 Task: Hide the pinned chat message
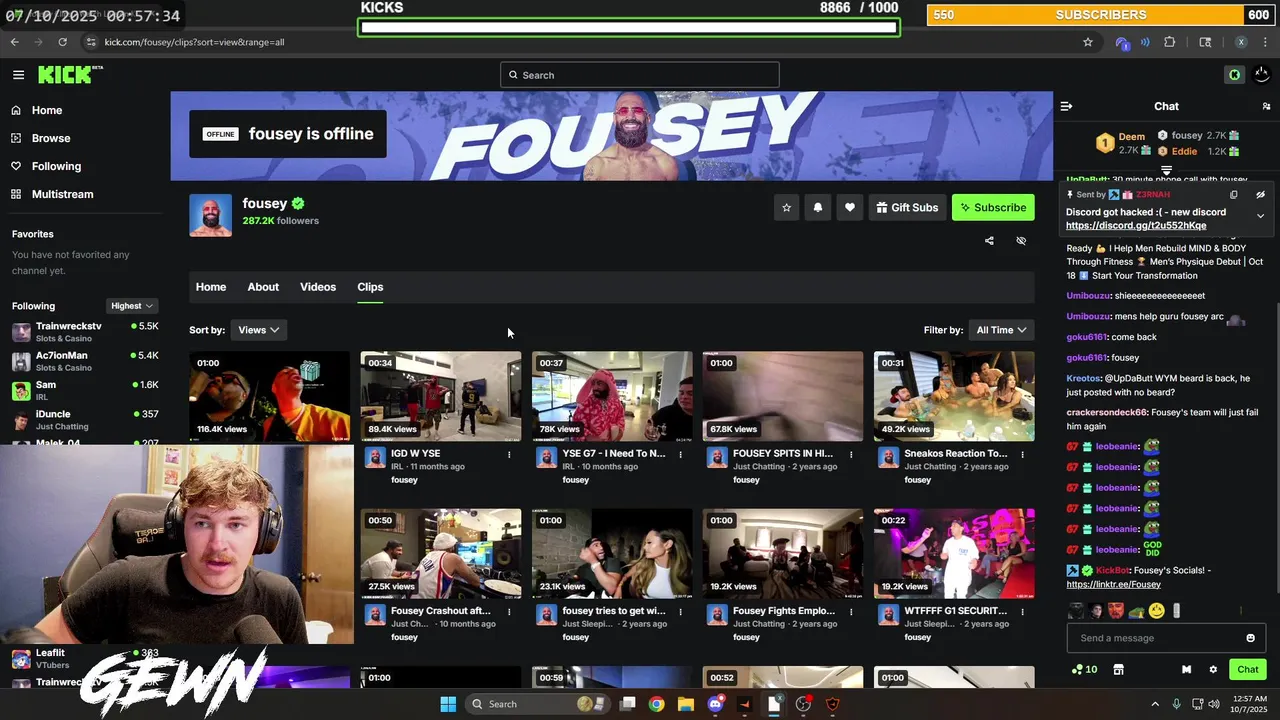tap(1260, 195)
